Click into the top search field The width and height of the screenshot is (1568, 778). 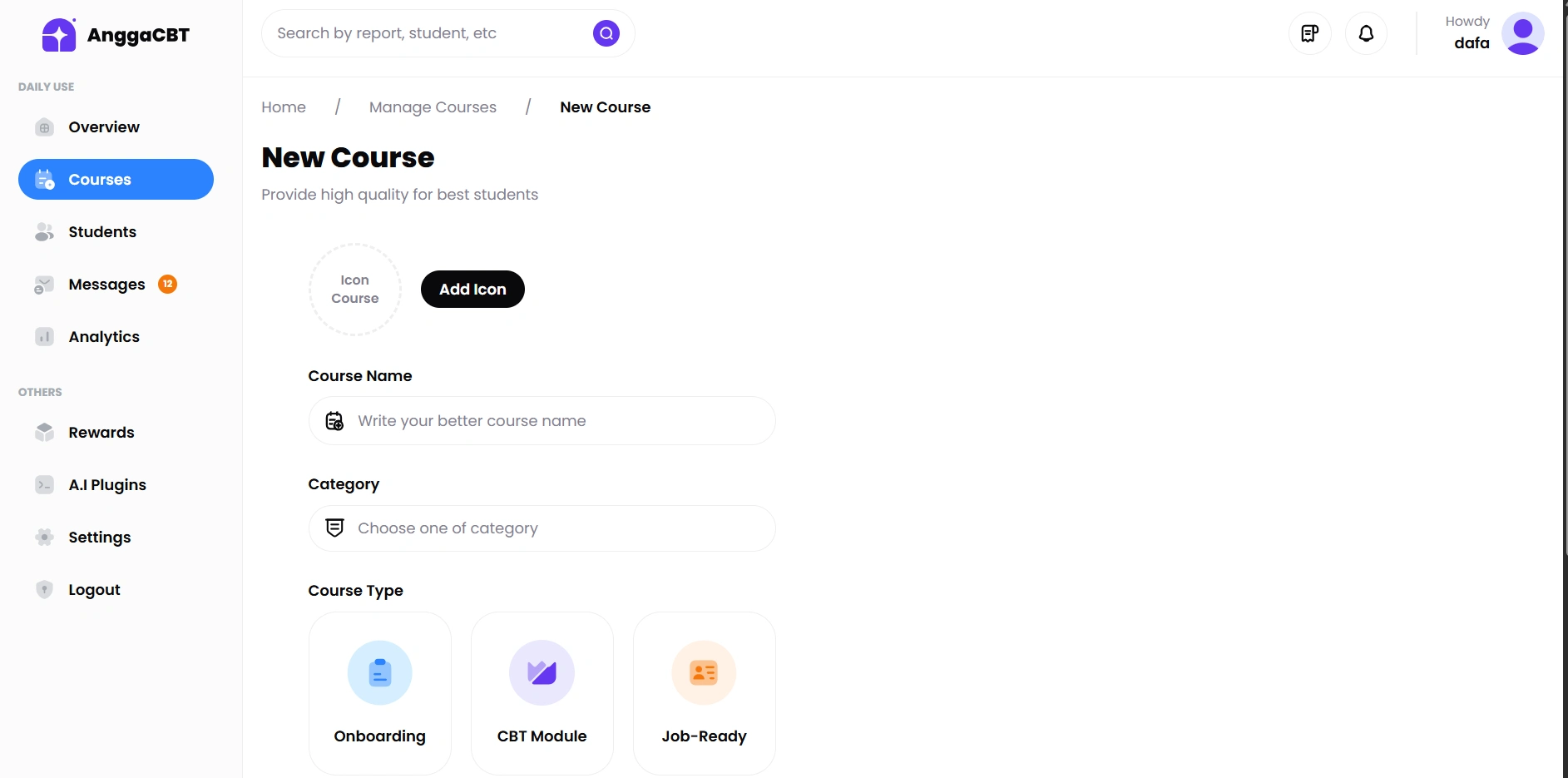[428, 33]
